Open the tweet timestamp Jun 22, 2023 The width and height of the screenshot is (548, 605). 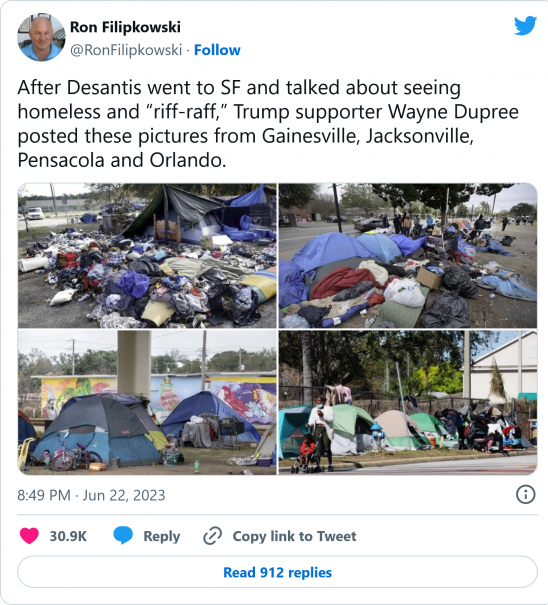click(91, 495)
